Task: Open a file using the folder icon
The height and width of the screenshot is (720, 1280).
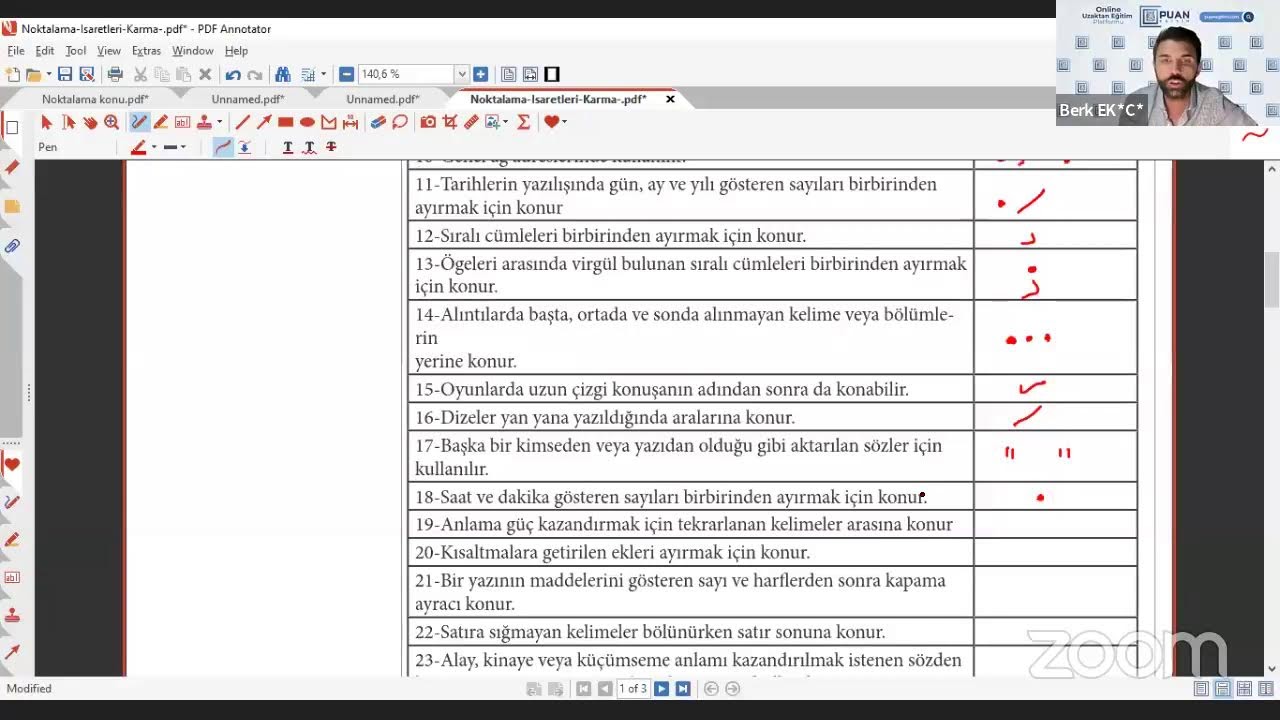Action: click(33, 74)
